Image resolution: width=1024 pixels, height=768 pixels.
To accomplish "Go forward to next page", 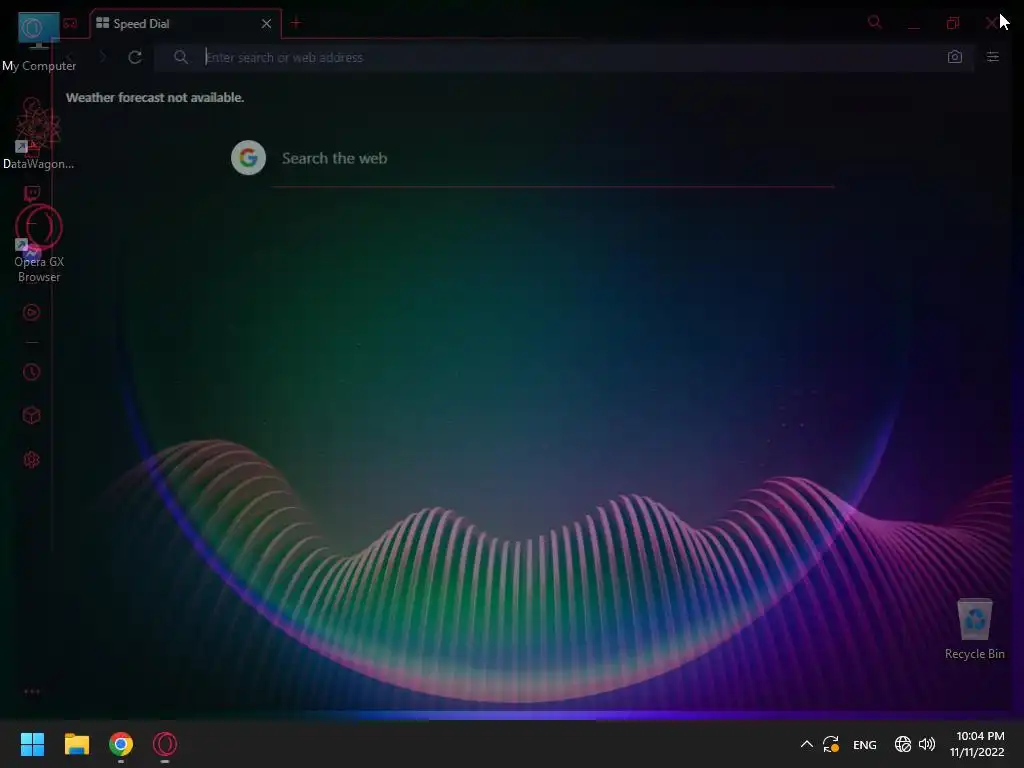I will [x=103, y=57].
